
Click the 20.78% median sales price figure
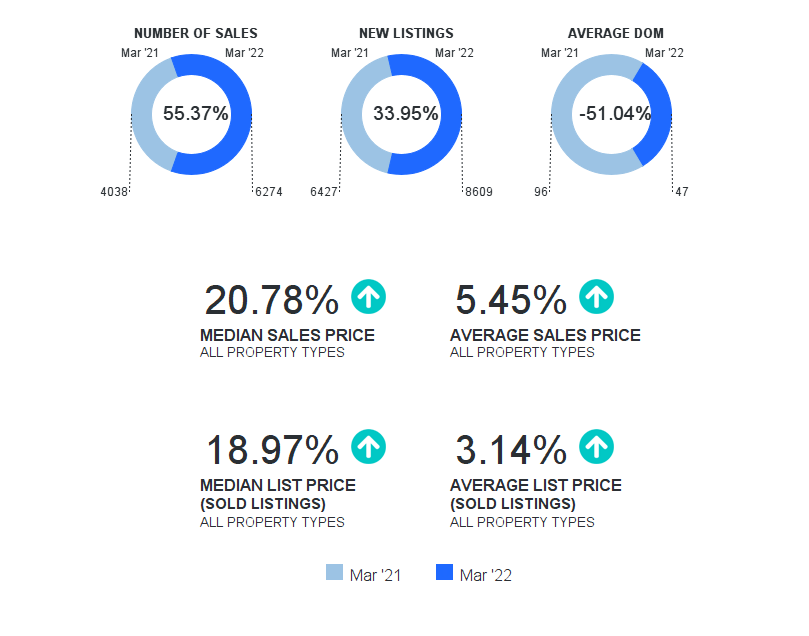pos(271,300)
